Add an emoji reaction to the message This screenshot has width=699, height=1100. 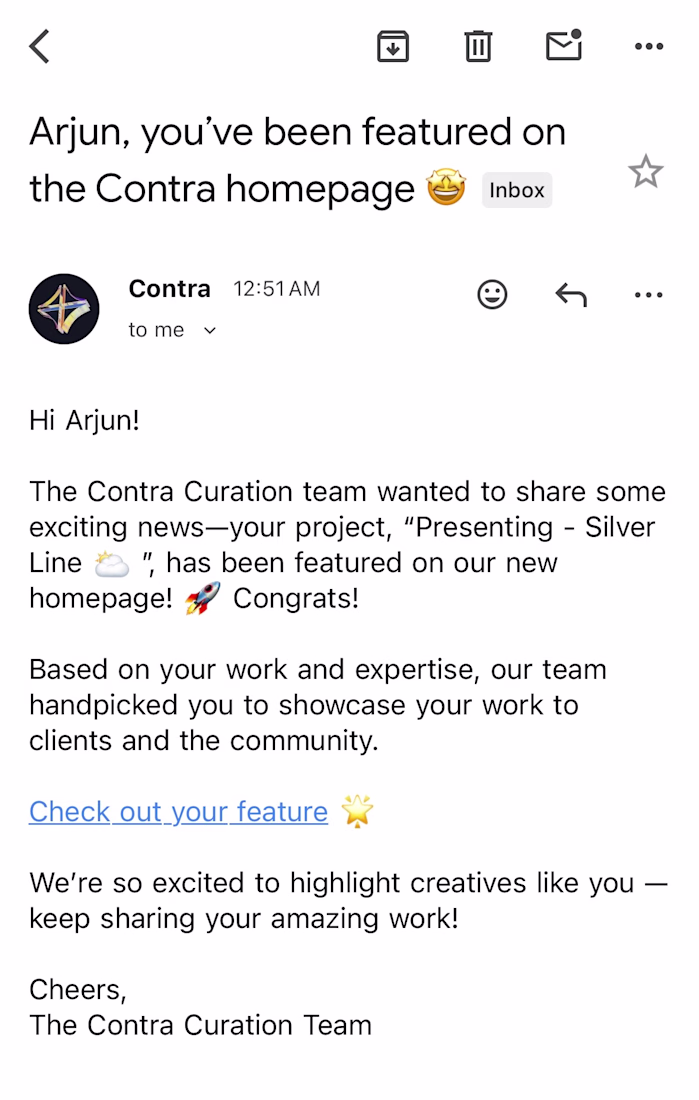coord(492,294)
